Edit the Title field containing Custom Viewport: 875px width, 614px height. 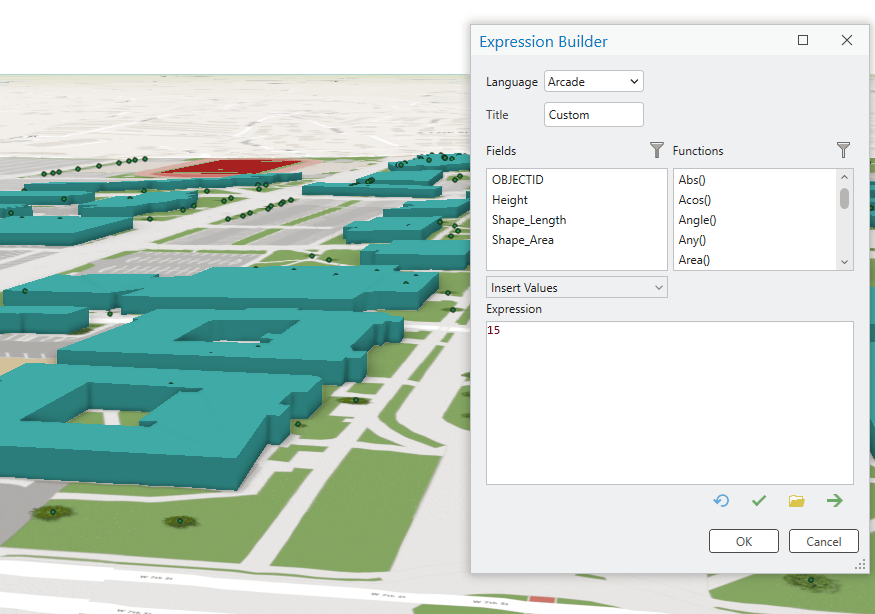coord(593,114)
